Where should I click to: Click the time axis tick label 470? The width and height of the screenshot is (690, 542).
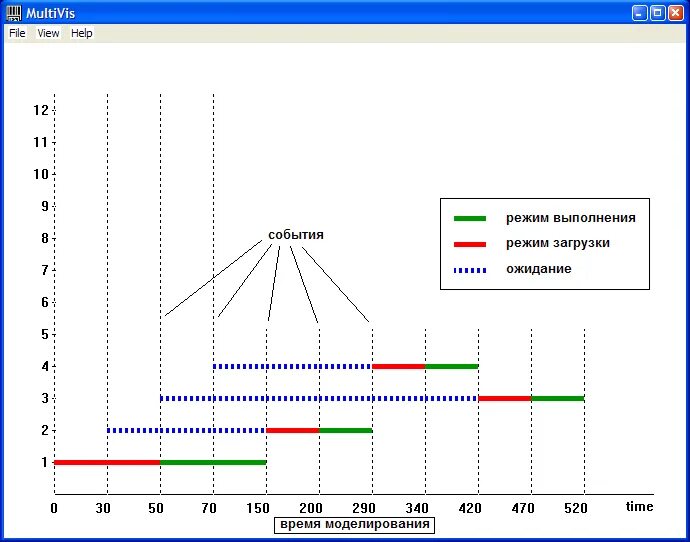[x=523, y=509]
